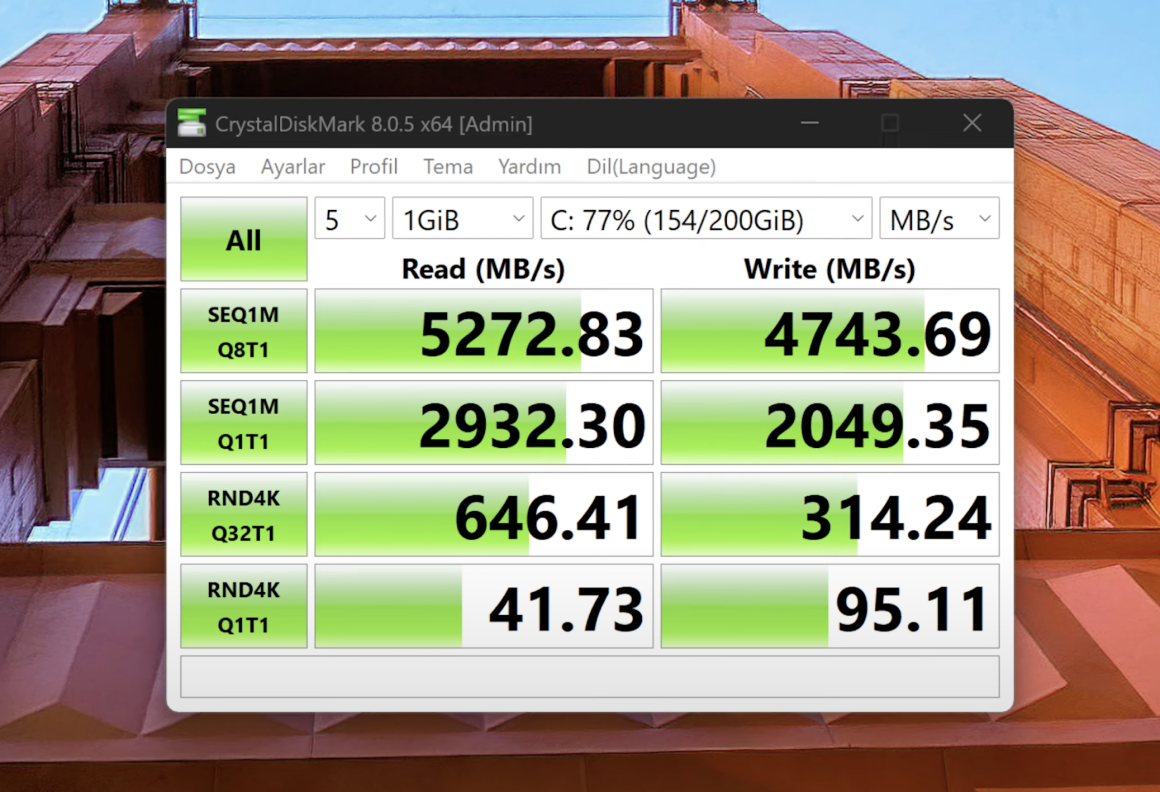1160x792 pixels.
Task: Click the 646.41 random read result
Action: click(x=484, y=514)
